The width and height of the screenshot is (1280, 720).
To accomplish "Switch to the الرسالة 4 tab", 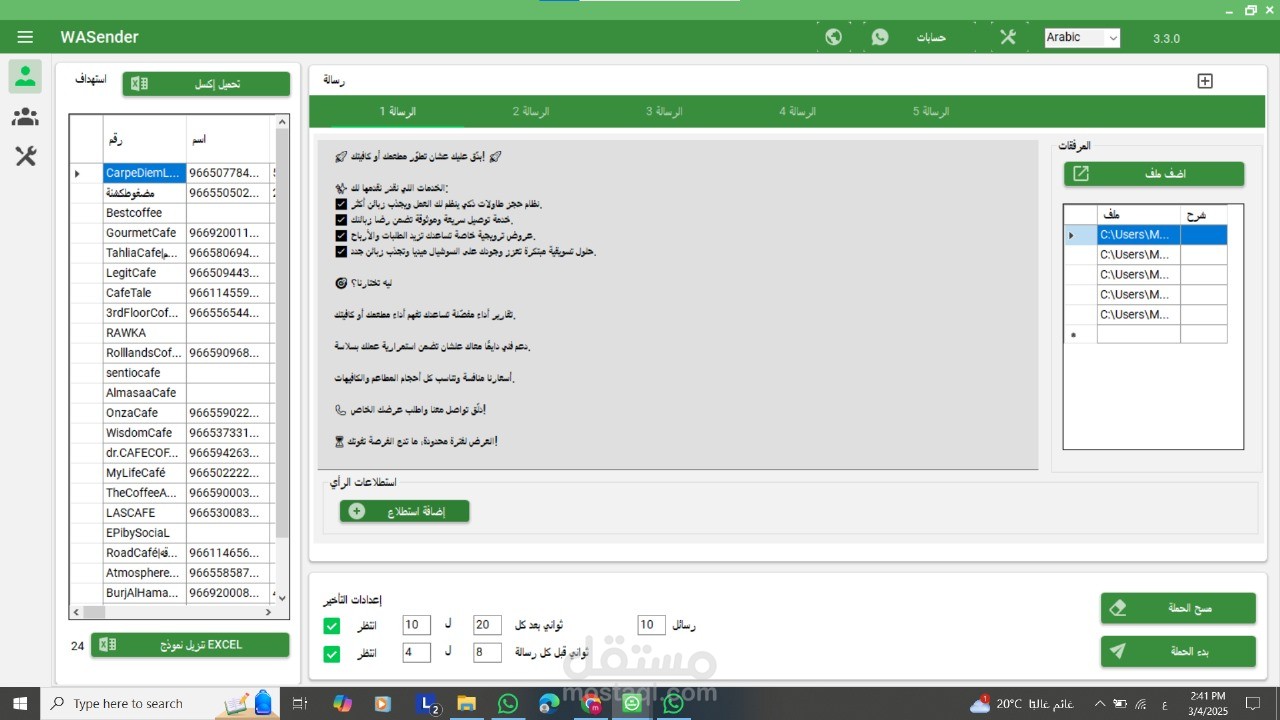I will [798, 111].
